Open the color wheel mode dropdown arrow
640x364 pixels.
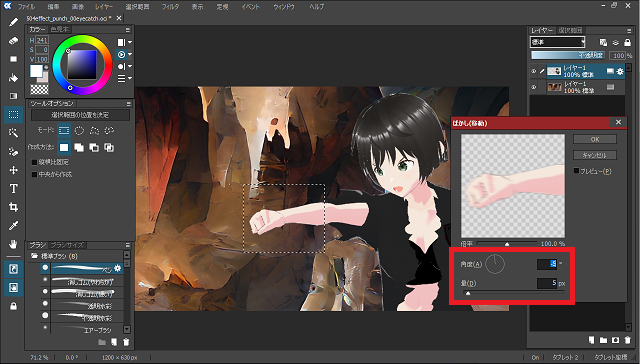point(130,54)
